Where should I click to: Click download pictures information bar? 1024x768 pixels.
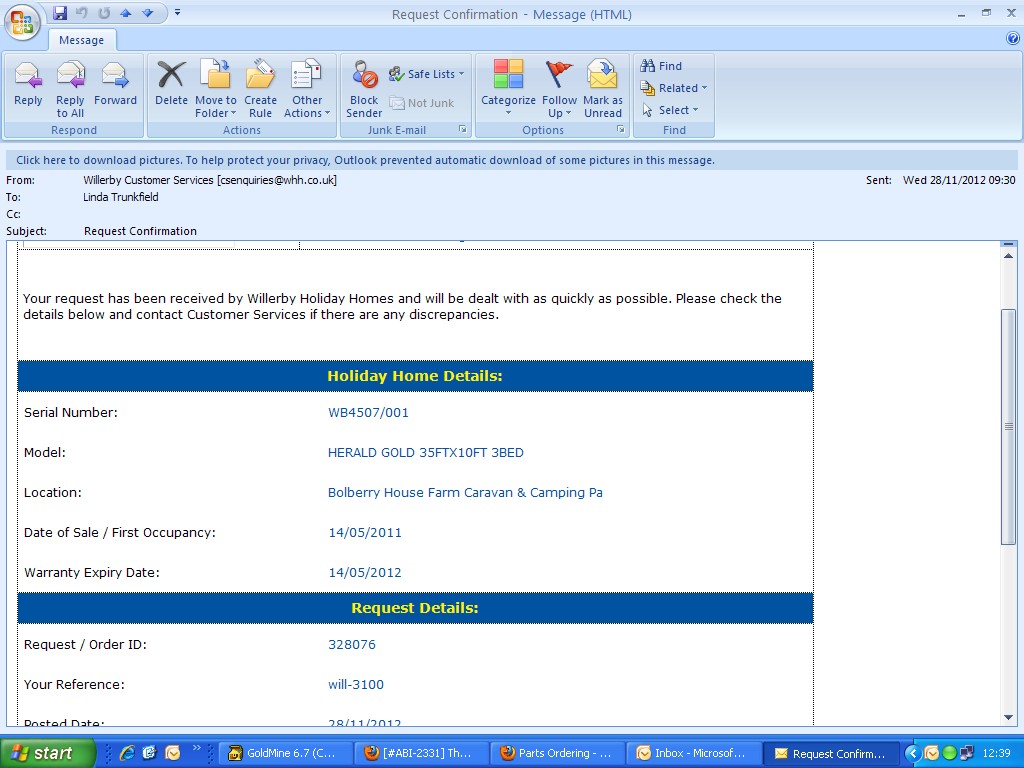(365, 160)
